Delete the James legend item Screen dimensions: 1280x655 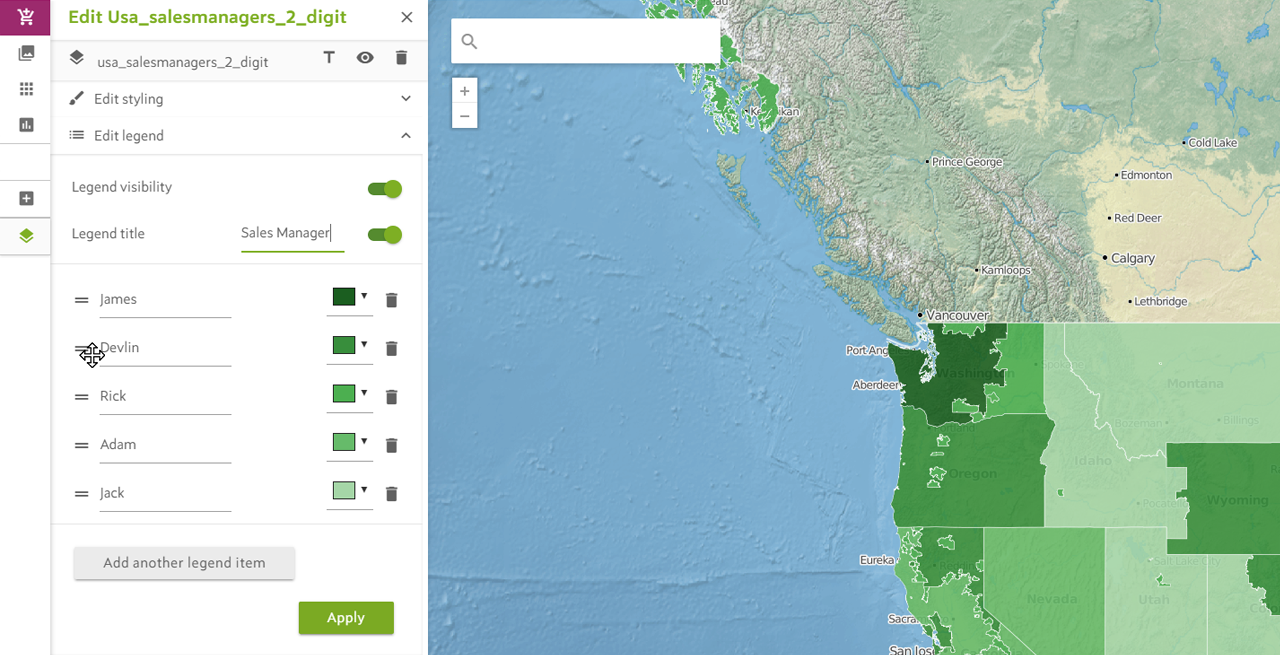pos(392,300)
